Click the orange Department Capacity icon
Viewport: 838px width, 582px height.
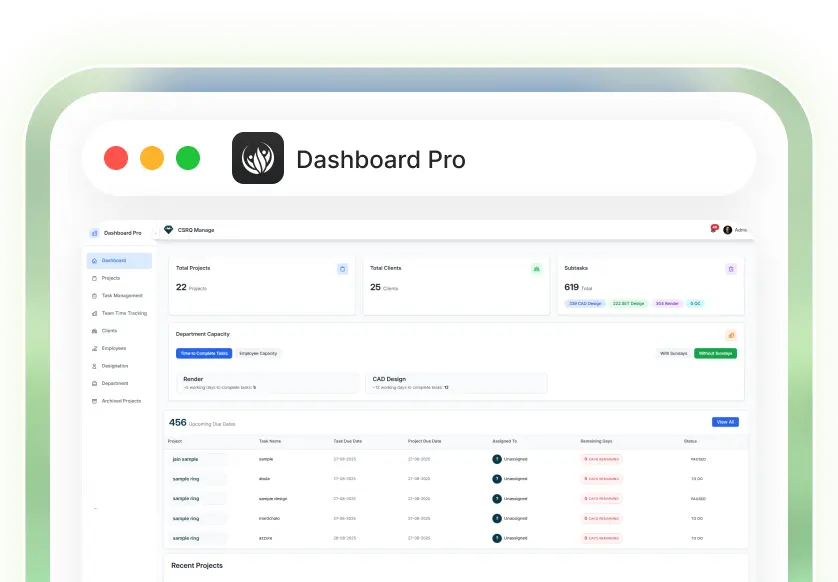[x=730, y=335]
